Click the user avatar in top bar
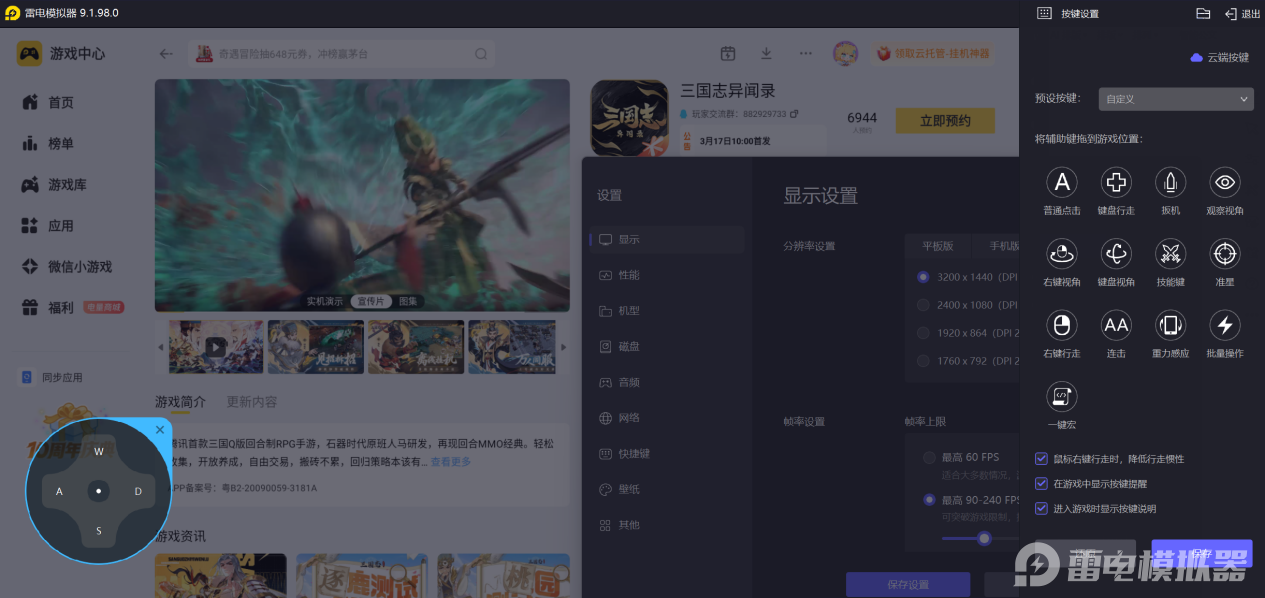Image resolution: width=1265 pixels, height=598 pixels. point(846,54)
